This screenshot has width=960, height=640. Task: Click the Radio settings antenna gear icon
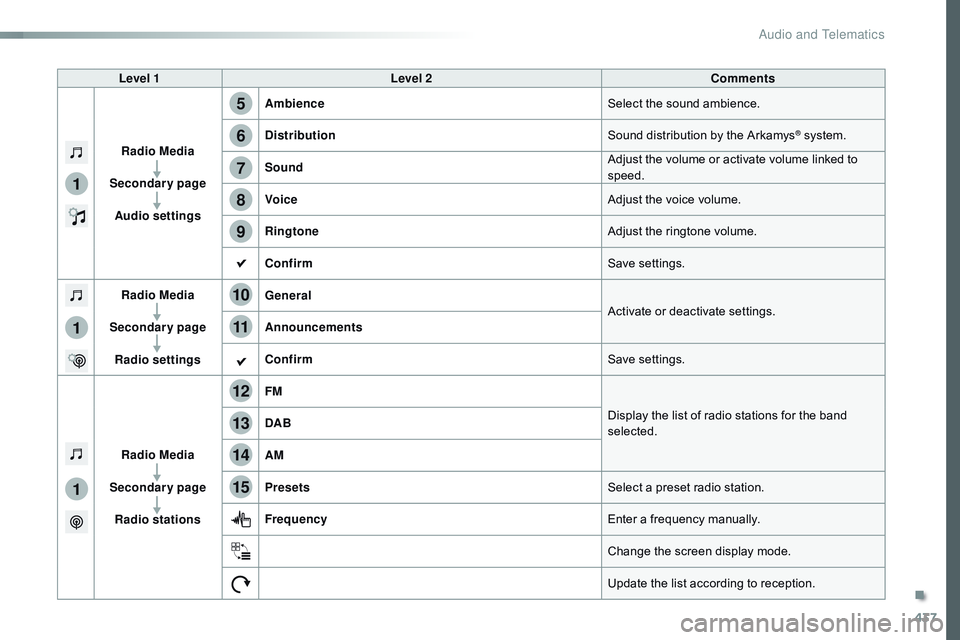(x=77, y=361)
